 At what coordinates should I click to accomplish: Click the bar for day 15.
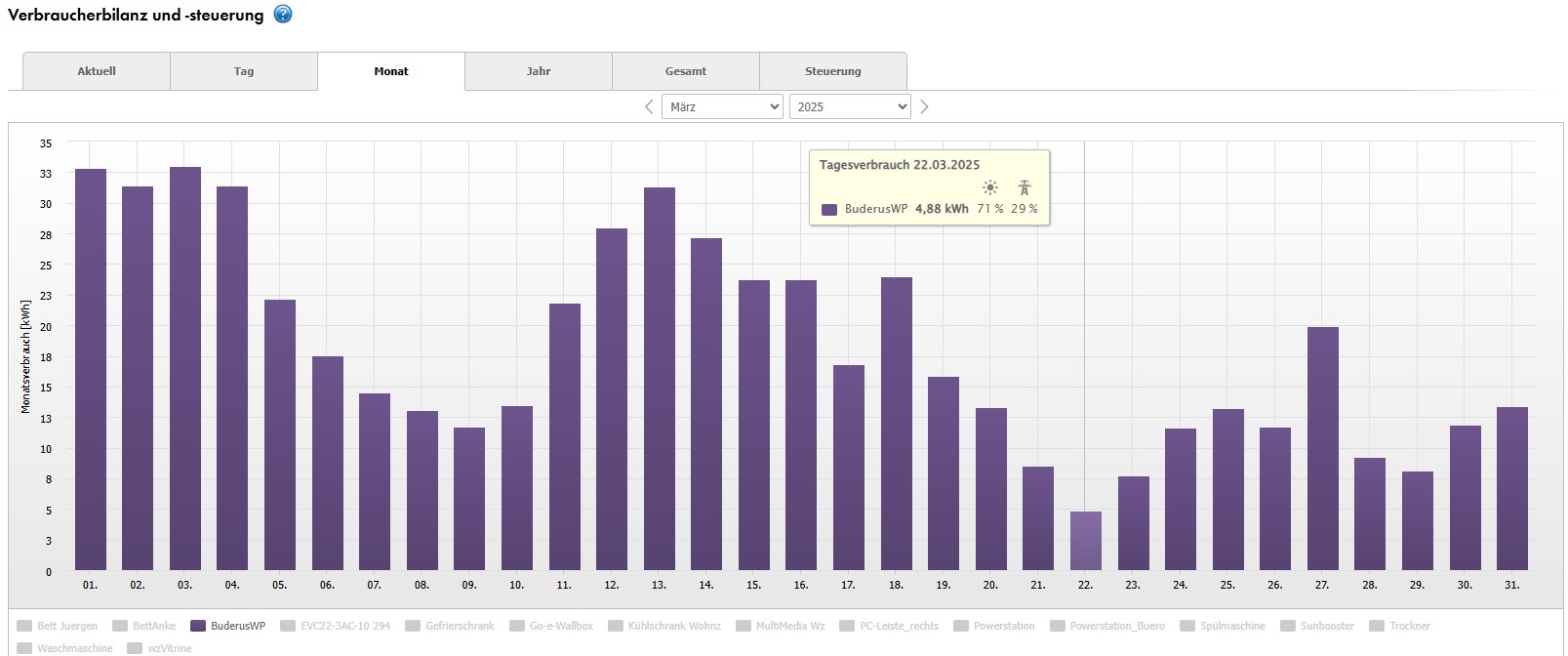coord(754,426)
